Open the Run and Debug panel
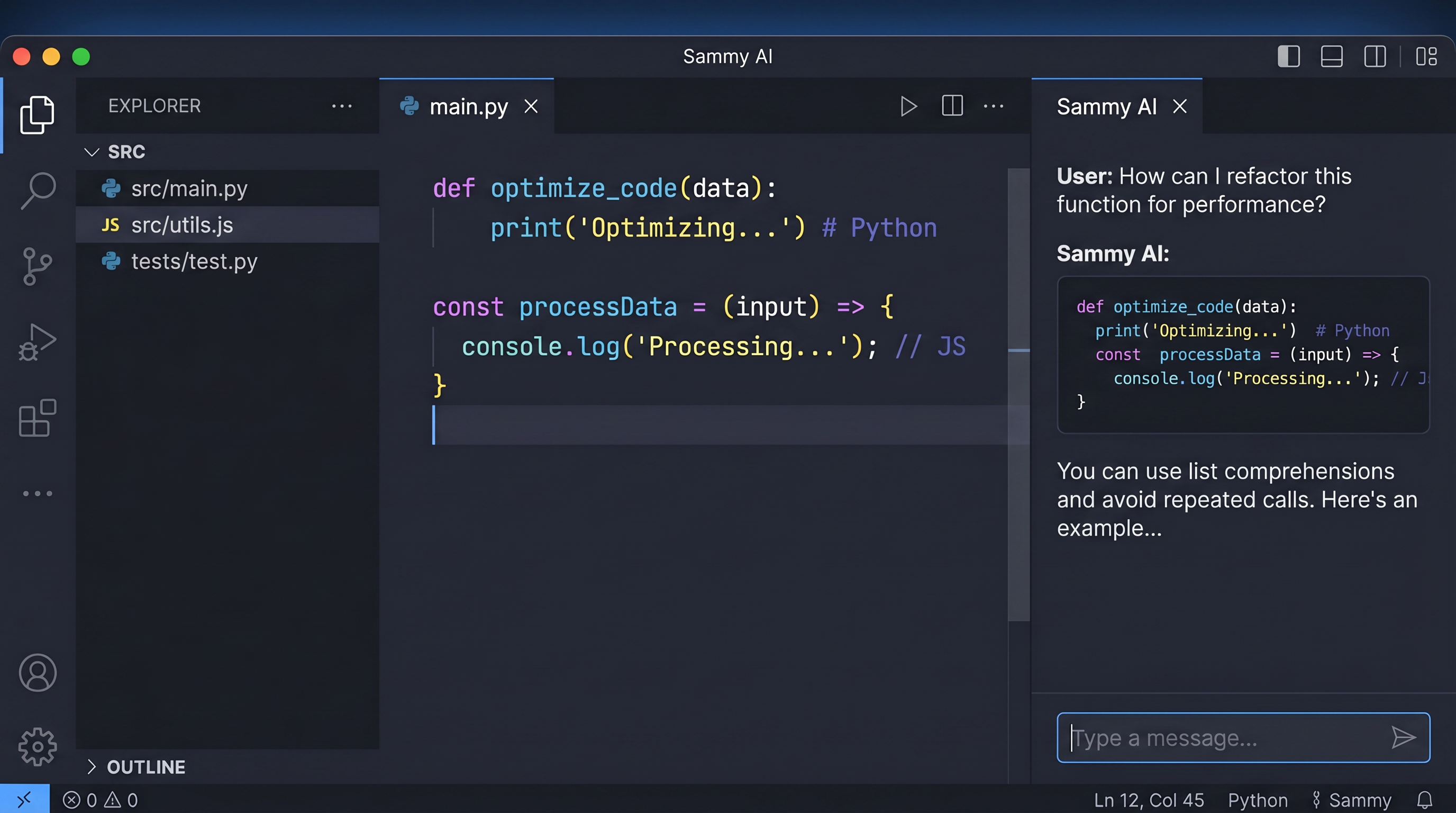1456x813 pixels. click(x=38, y=341)
